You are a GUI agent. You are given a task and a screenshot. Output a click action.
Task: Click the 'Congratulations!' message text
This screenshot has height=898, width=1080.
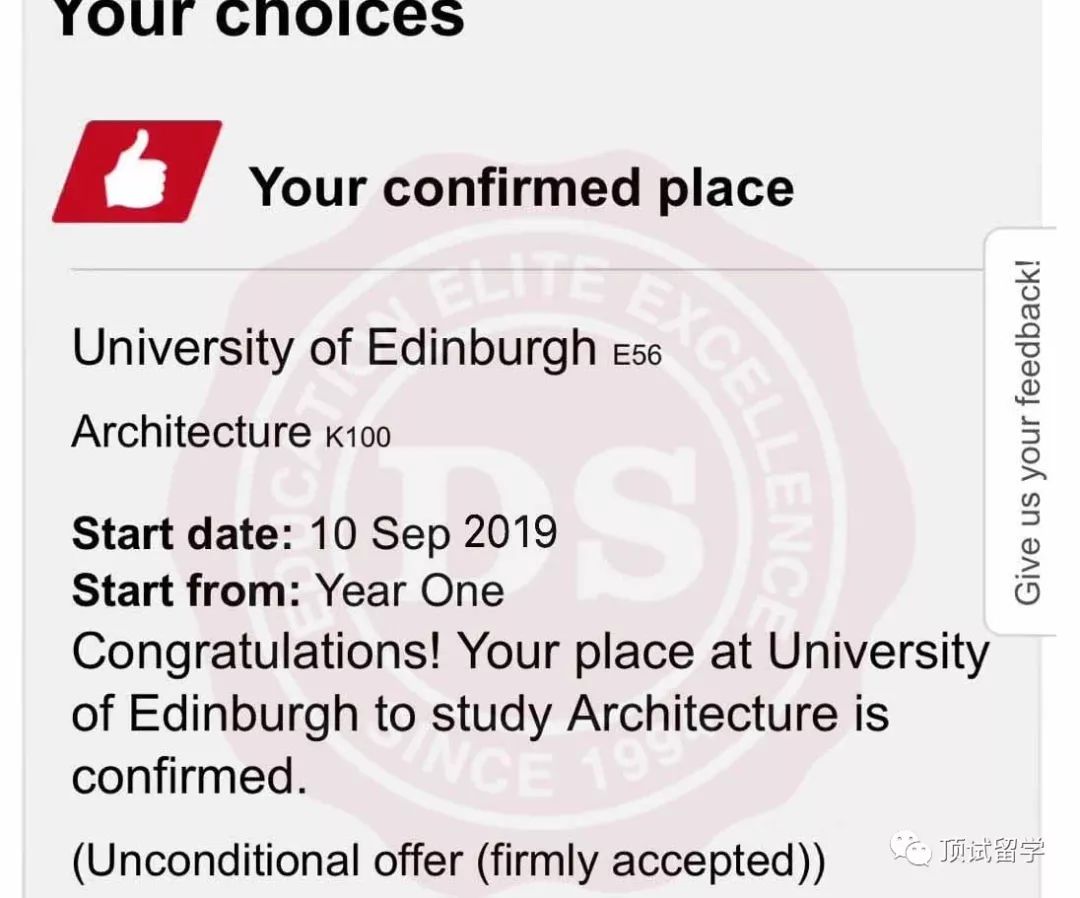click(256, 654)
